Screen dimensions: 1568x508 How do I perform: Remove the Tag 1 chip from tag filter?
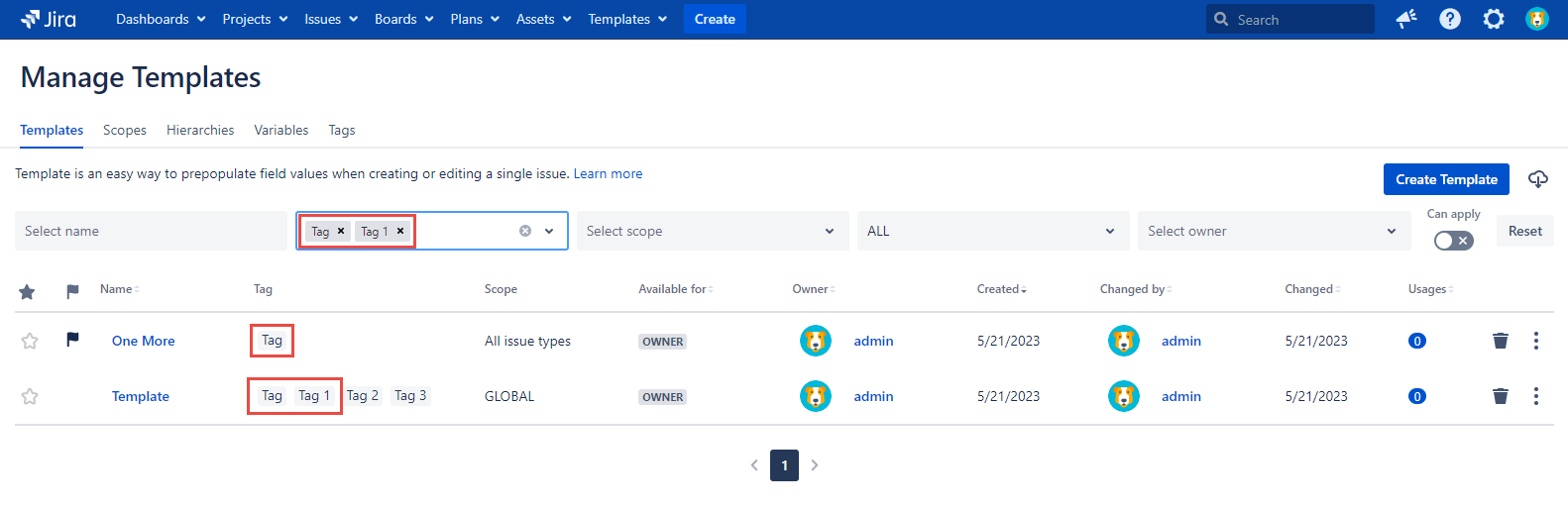pyautogui.click(x=400, y=231)
